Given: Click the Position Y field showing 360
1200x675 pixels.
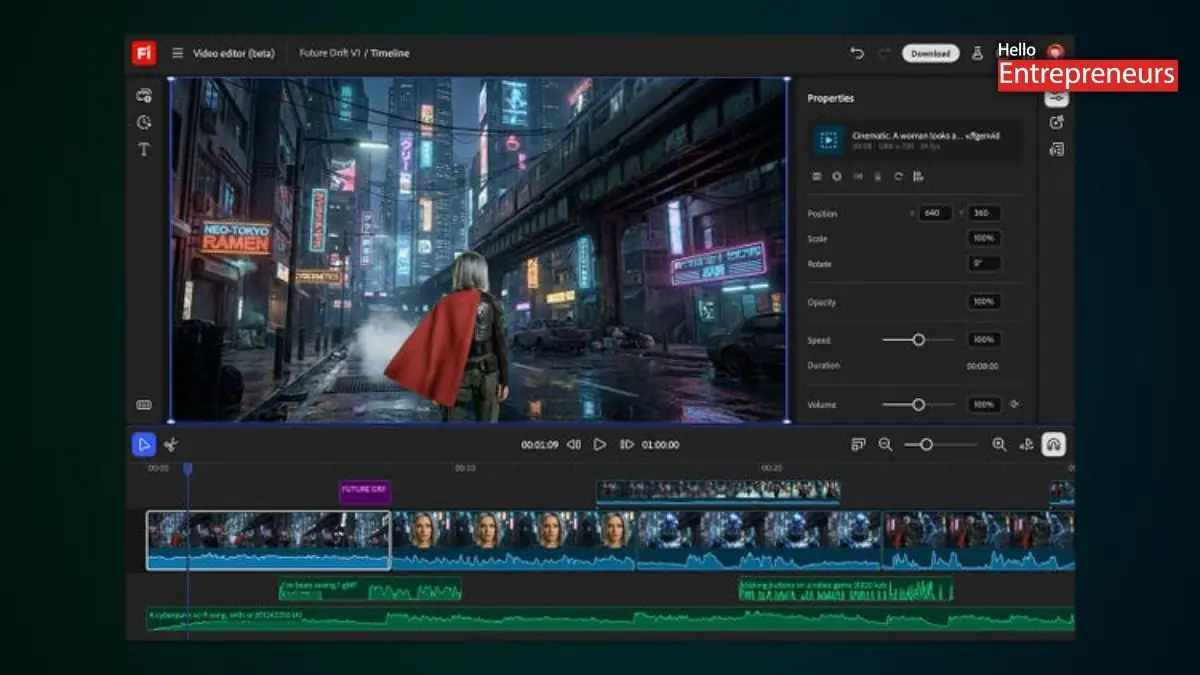Looking at the screenshot, I should tap(984, 213).
